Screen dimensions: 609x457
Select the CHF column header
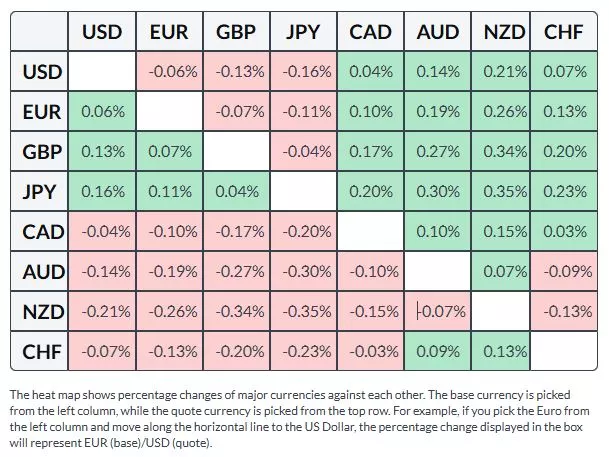pyautogui.click(x=564, y=32)
